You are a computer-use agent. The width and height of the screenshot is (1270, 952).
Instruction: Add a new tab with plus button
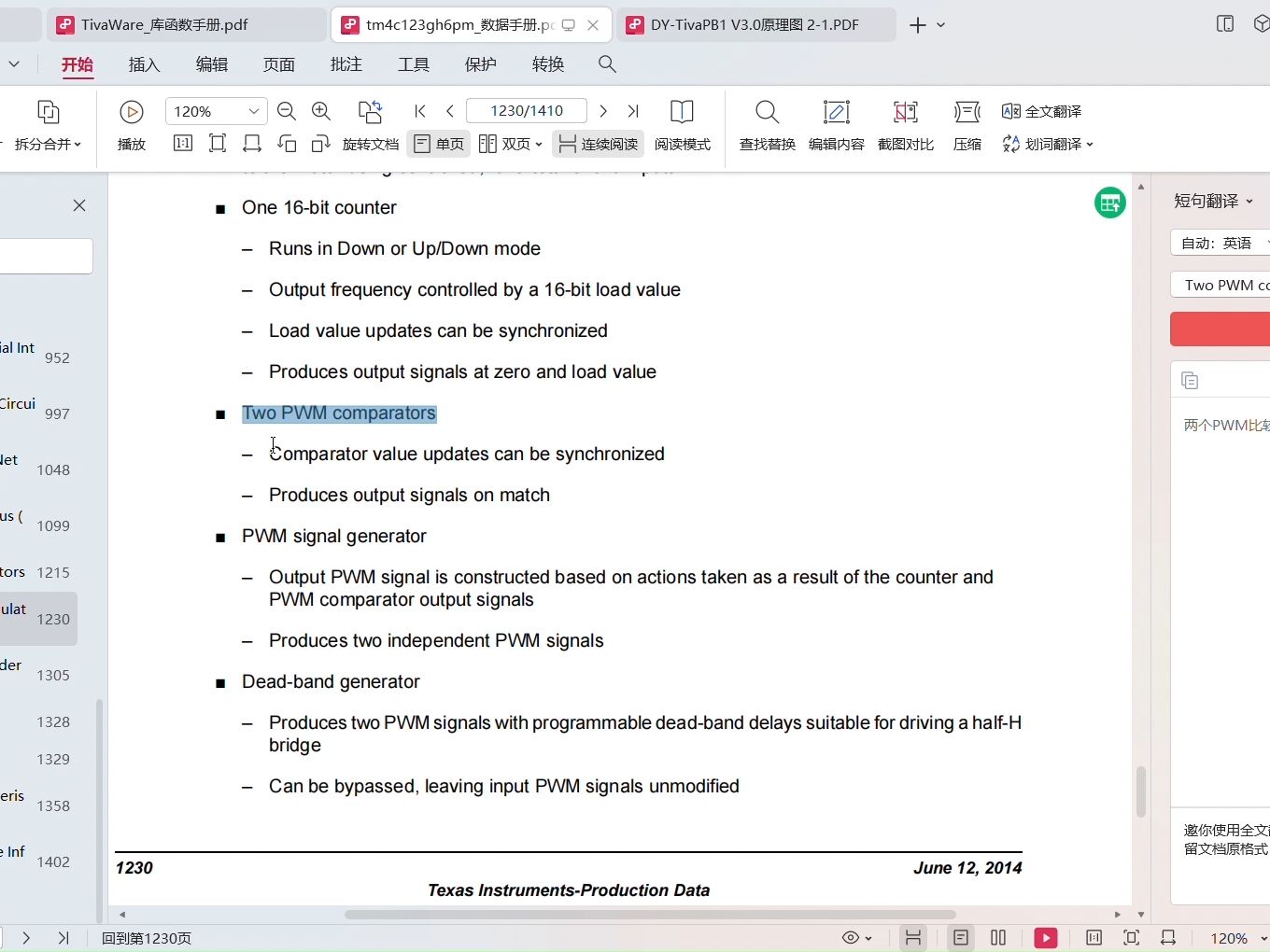pos(918,25)
